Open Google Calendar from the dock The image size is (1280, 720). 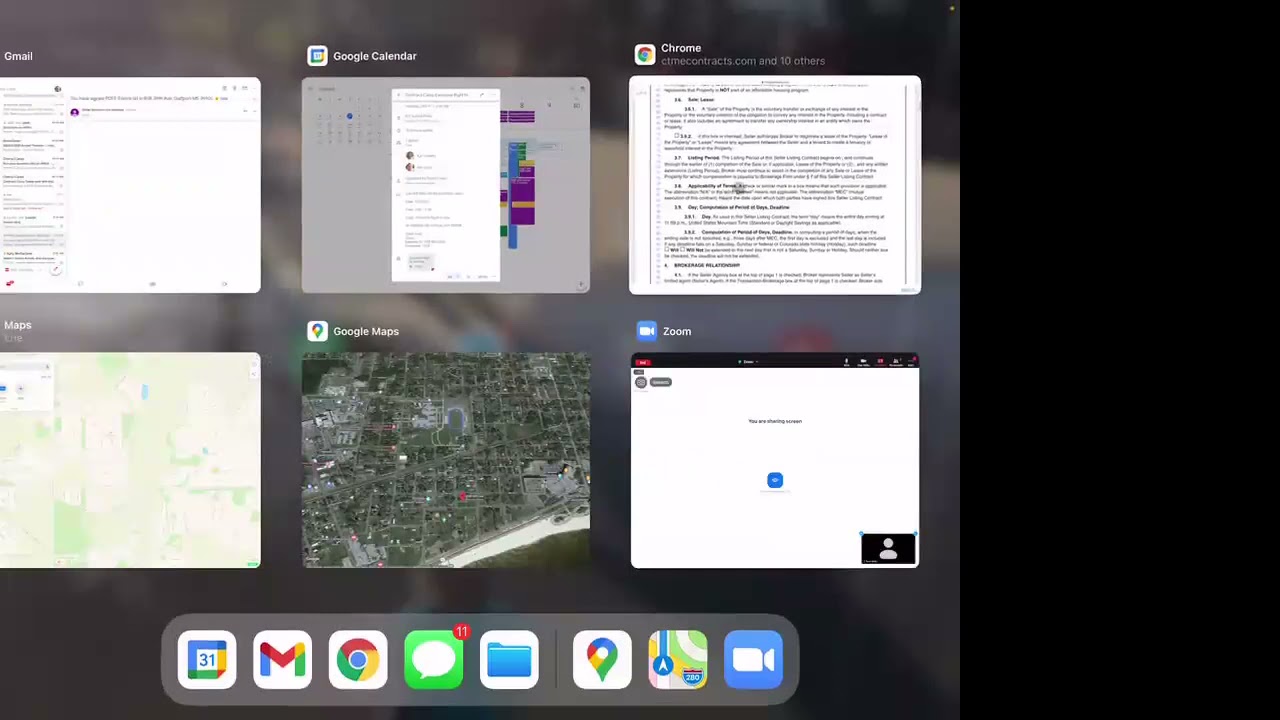[x=207, y=660]
